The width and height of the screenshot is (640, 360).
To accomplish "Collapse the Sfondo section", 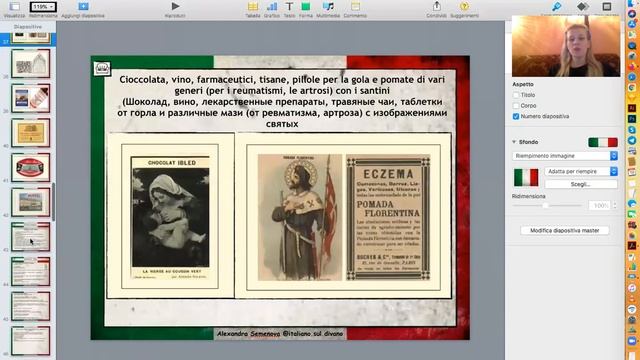I will 514,142.
